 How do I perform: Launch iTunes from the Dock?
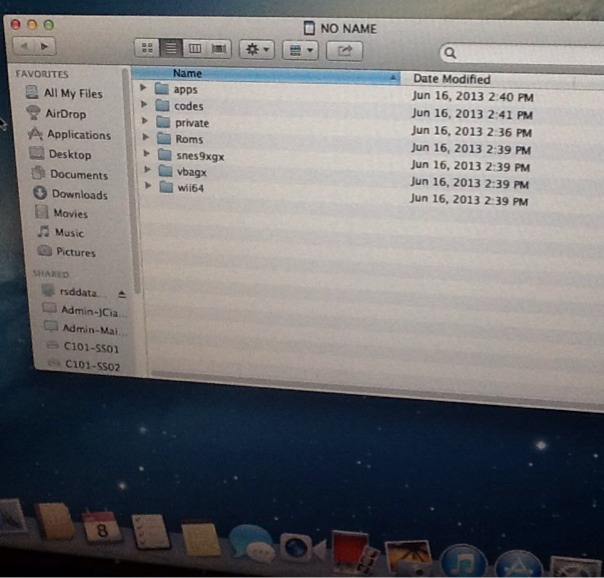click(x=462, y=561)
